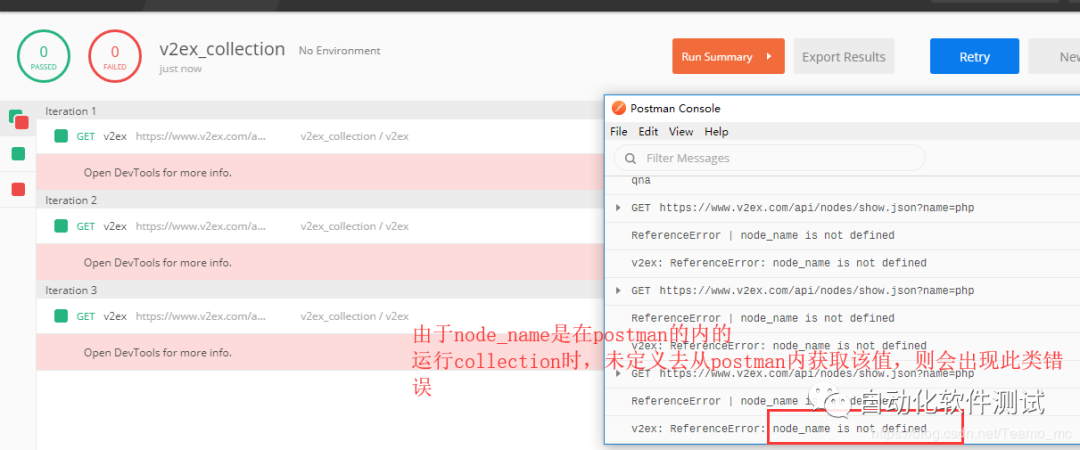Open View menu in Postman Console
The image size is (1080, 450).
point(681,132)
